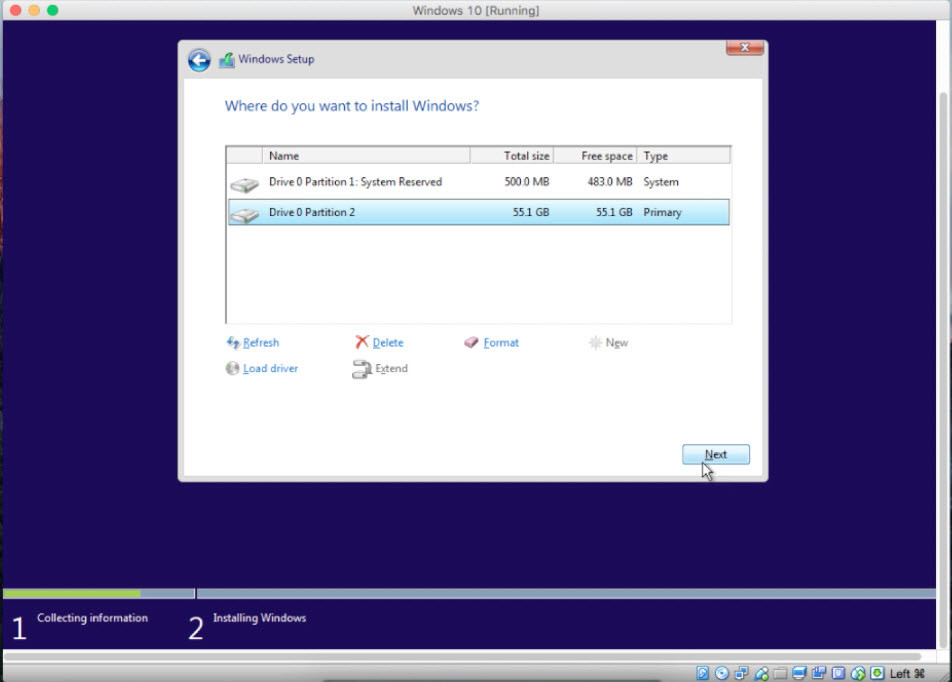The width and height of the screenshot is (952, 682).
Task: Click the Format link
Action: 501,343
